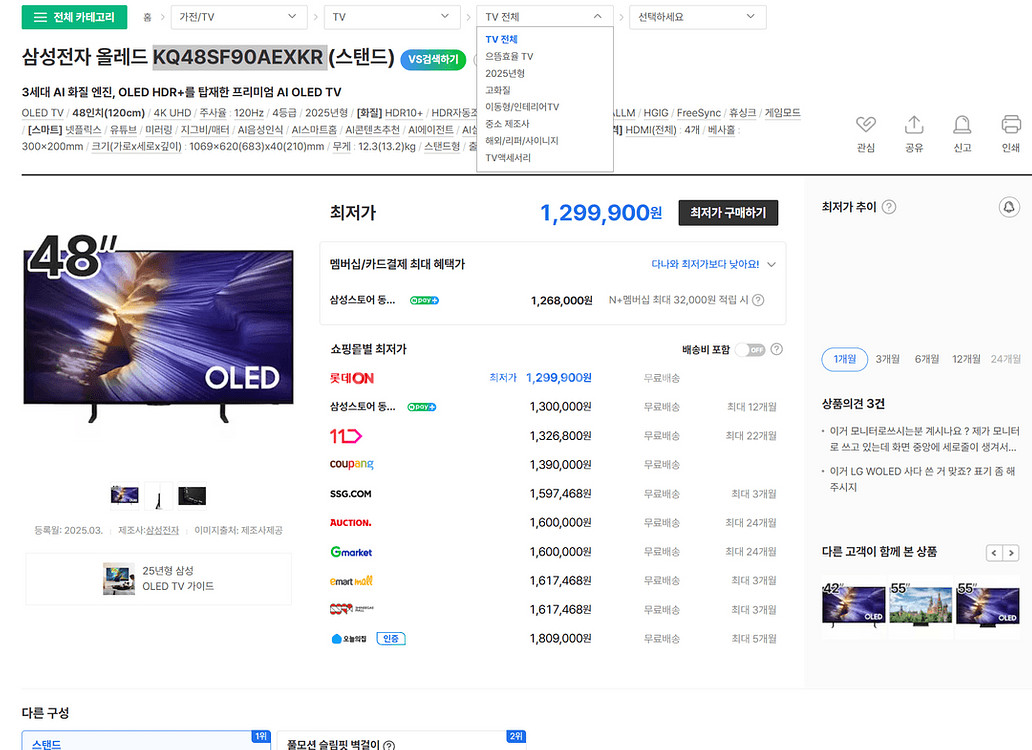Click the price alert bell beside 최저가 추이
The width and height of the screenshot is (1032, 750).
pyautogui.click(x=1009, y=206)
